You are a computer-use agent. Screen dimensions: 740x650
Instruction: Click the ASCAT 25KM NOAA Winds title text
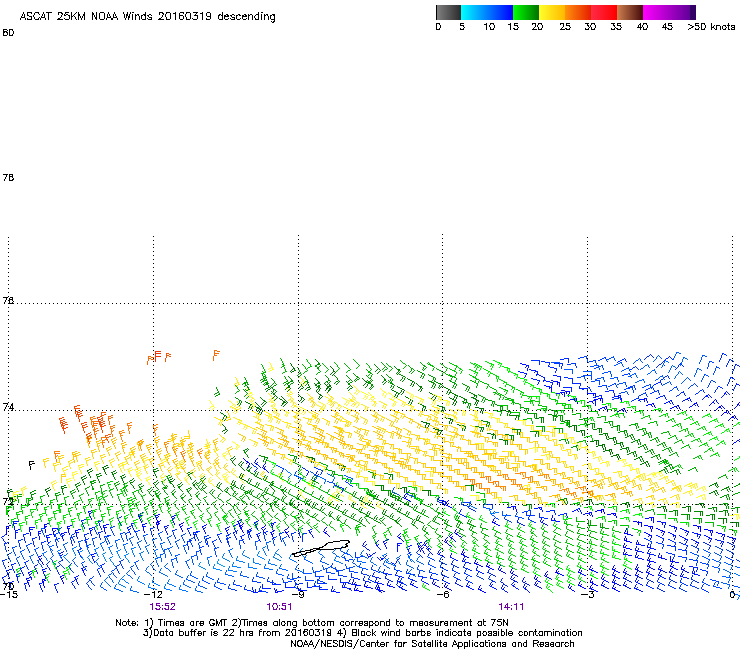(147, 17)
